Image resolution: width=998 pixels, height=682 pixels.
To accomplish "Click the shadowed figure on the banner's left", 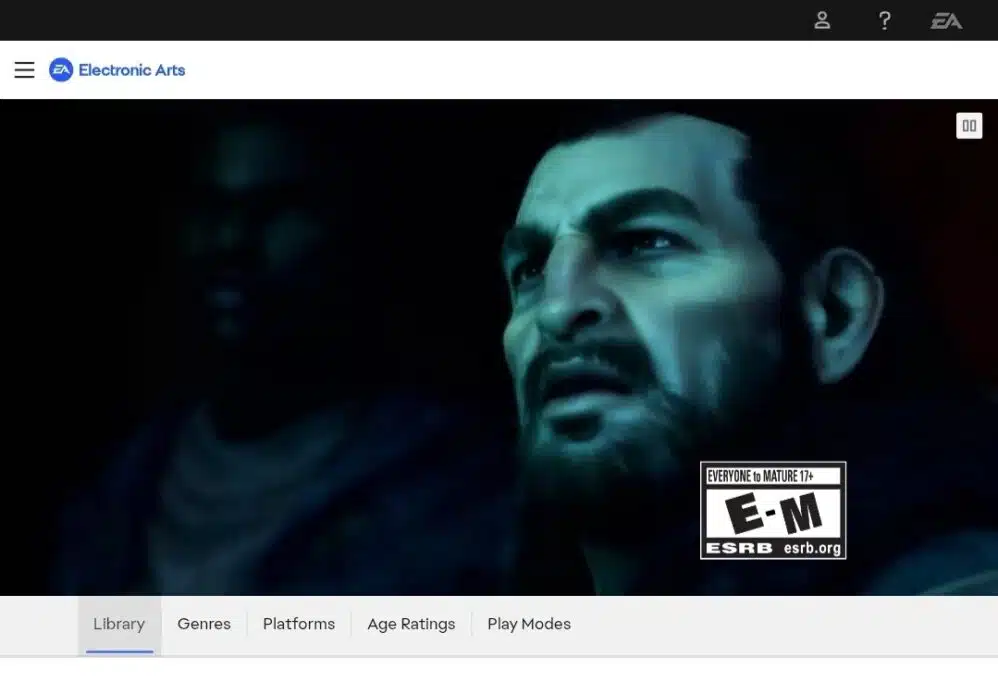I will coord(240,330).
